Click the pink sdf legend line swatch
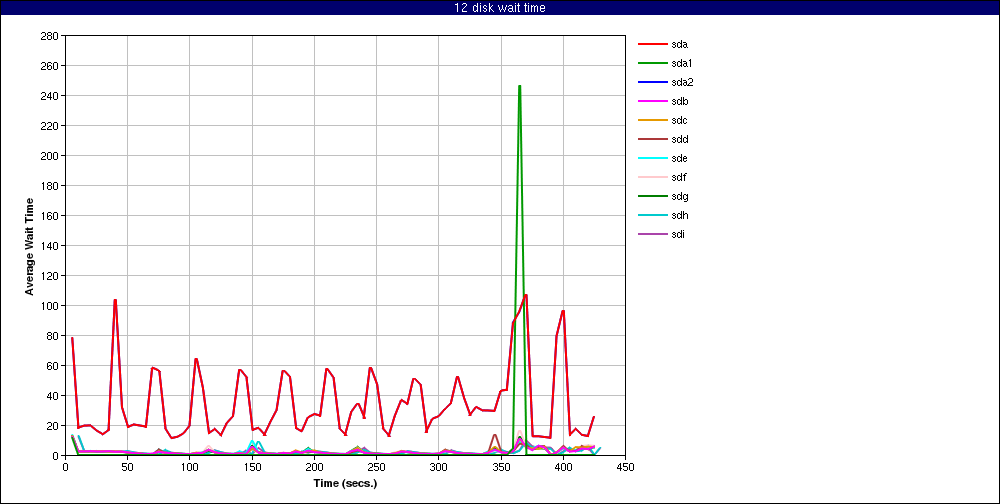1000x504 pixels. 652,177
